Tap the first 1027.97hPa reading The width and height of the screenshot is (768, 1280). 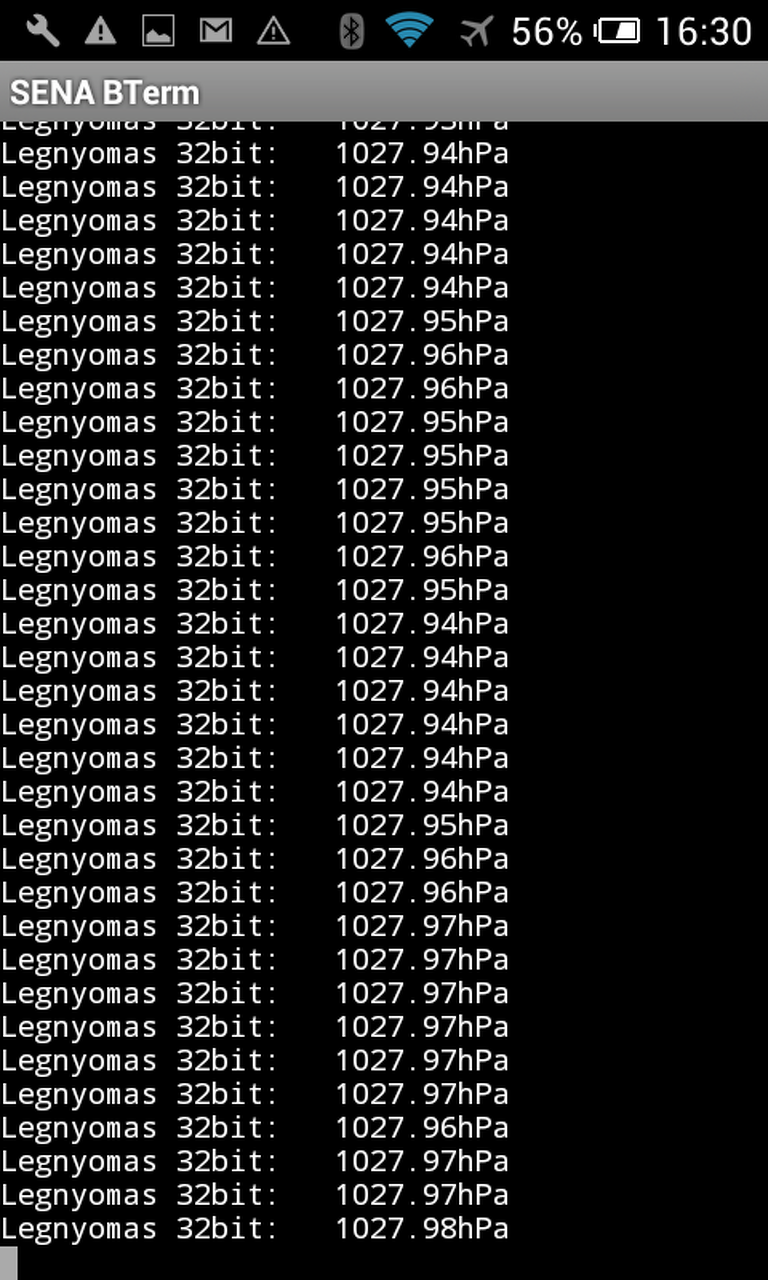click(422, 926)
